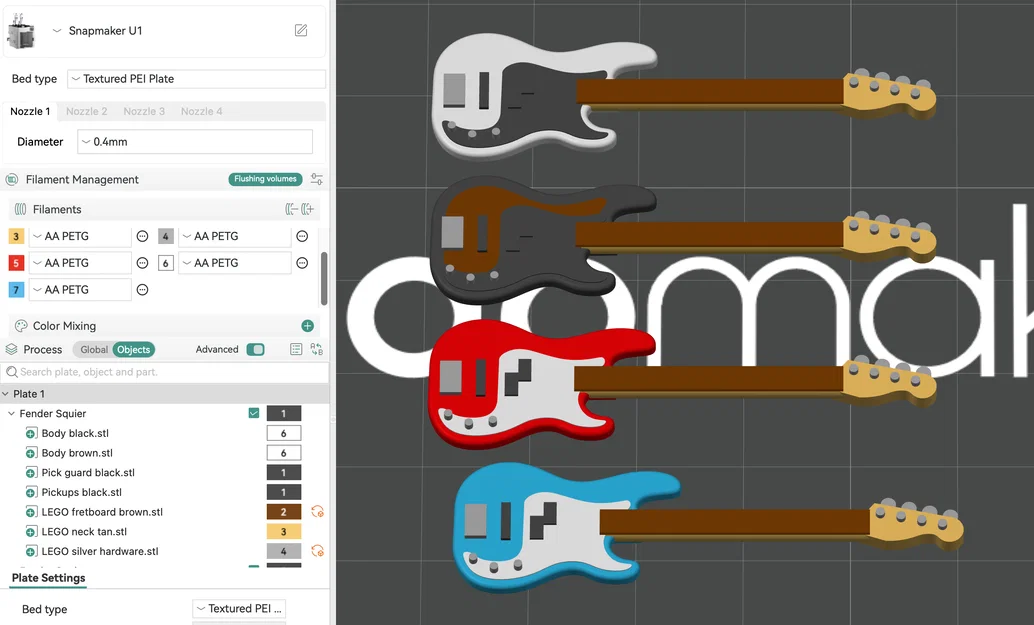Open filament 7 AA PETG dropdown
This screenshot has height=625, width=1034.
pos(80,289)
